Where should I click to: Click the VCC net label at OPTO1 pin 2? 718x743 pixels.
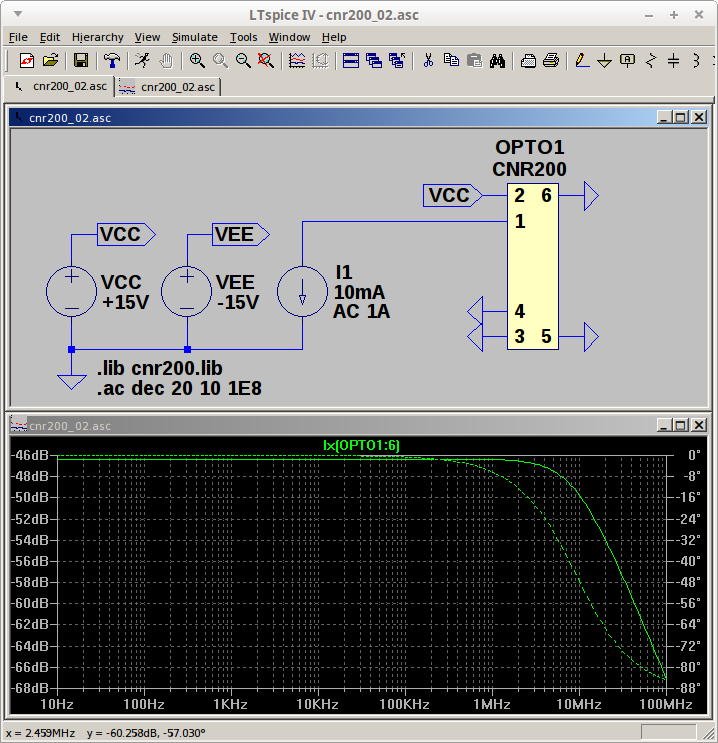point(453,195)
